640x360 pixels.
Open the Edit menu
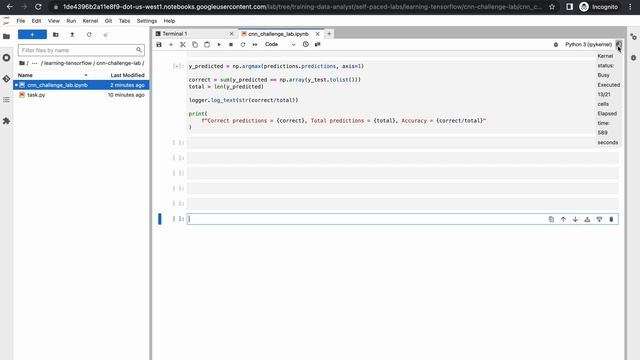(x=36, y=21)
